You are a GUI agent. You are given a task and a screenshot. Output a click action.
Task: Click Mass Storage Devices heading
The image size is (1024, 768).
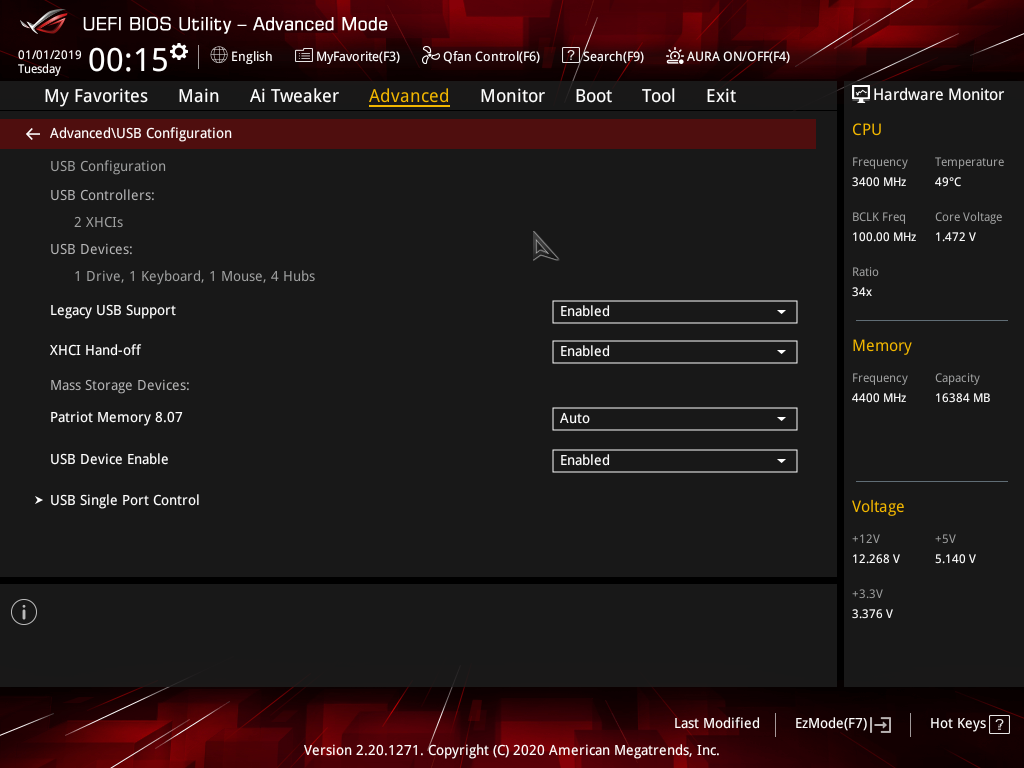click(x=120, y=385)
